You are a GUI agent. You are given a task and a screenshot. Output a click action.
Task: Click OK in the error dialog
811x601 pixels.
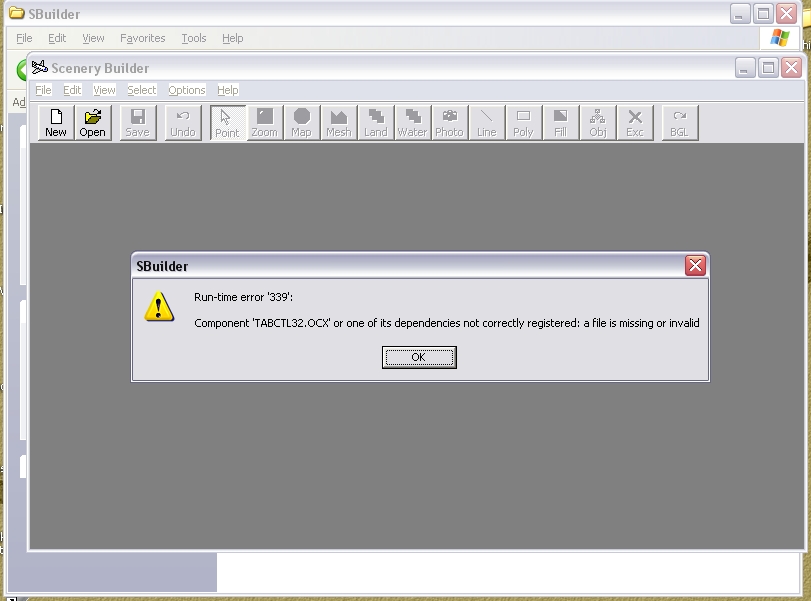(x=419, y=357)
